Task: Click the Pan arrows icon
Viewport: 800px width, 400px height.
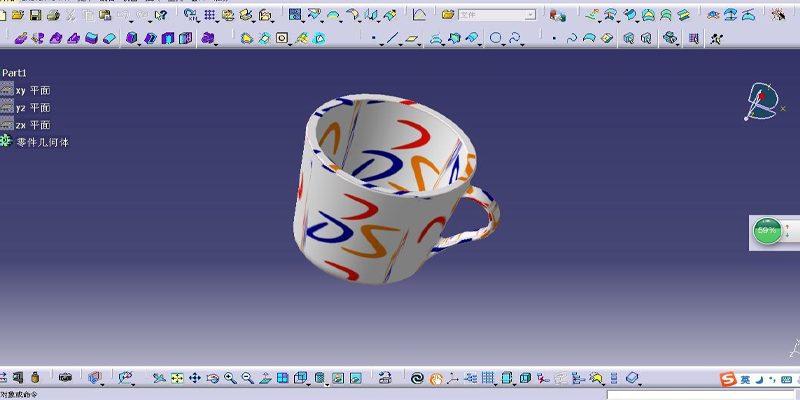Action: [195, 378]
